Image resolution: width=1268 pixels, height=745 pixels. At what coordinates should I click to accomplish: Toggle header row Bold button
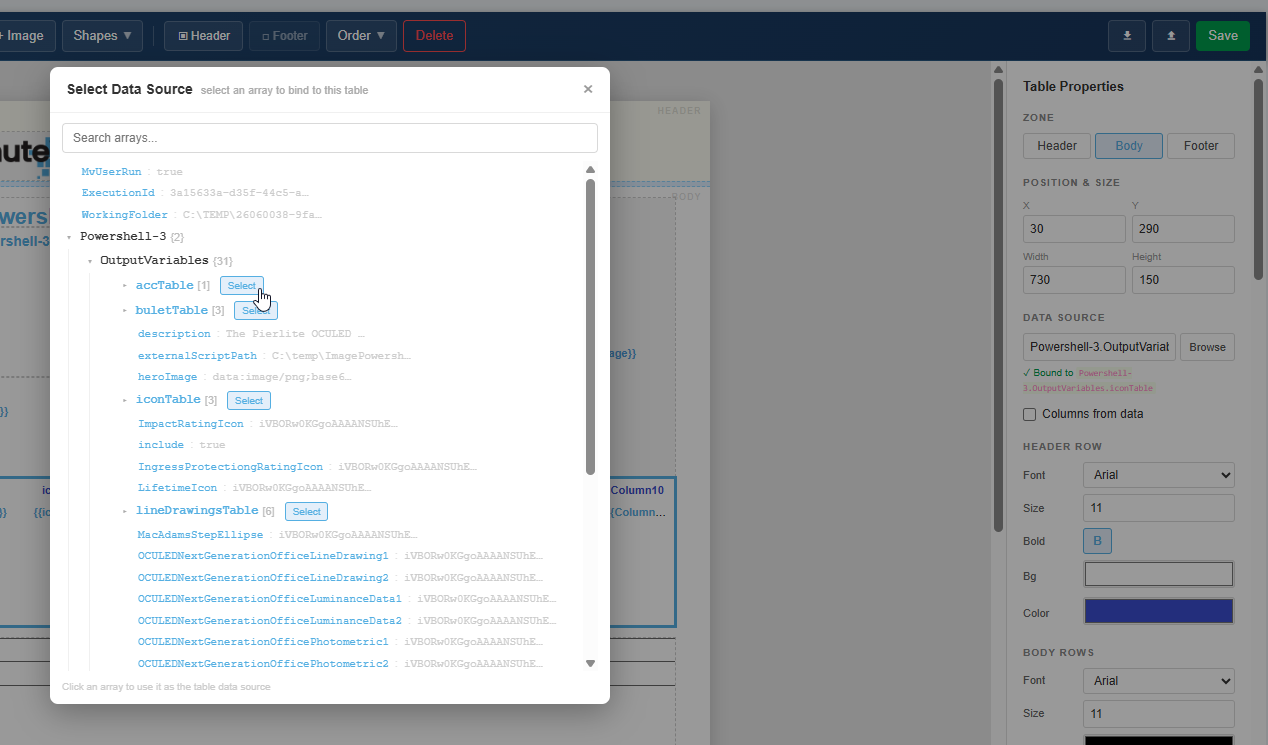(1097, 541)
